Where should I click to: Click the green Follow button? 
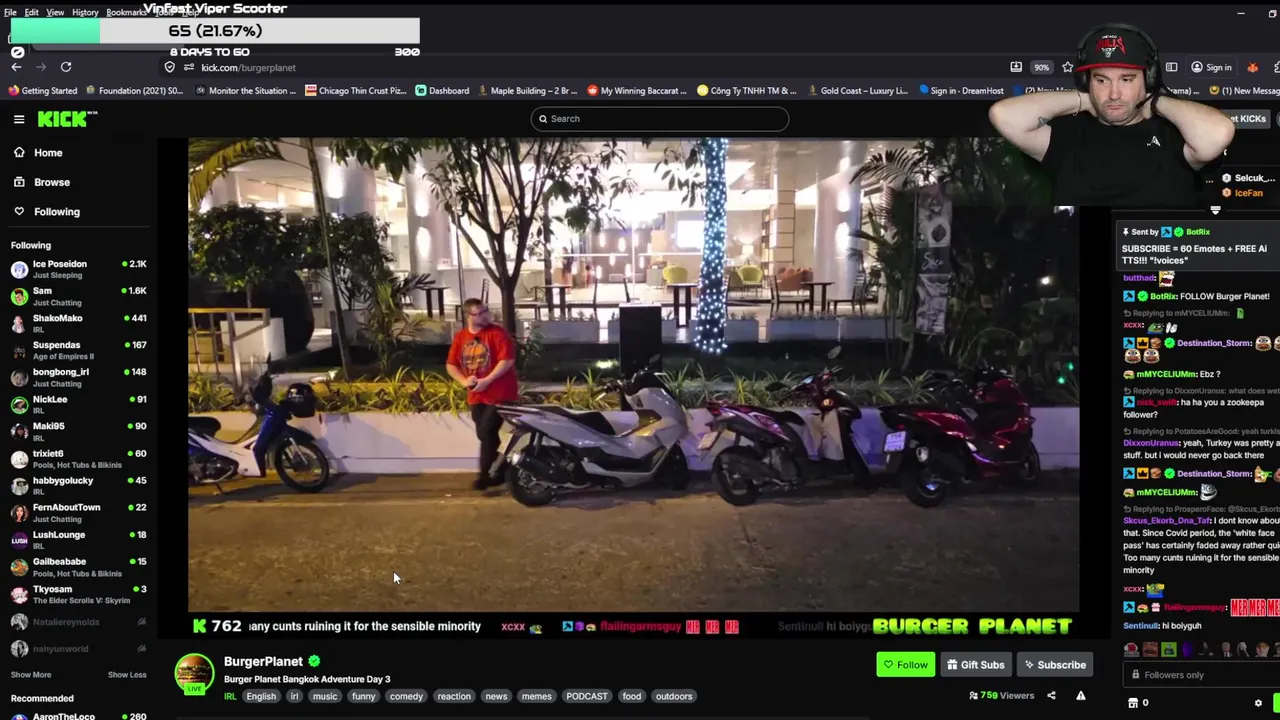[x=905, y=665]
